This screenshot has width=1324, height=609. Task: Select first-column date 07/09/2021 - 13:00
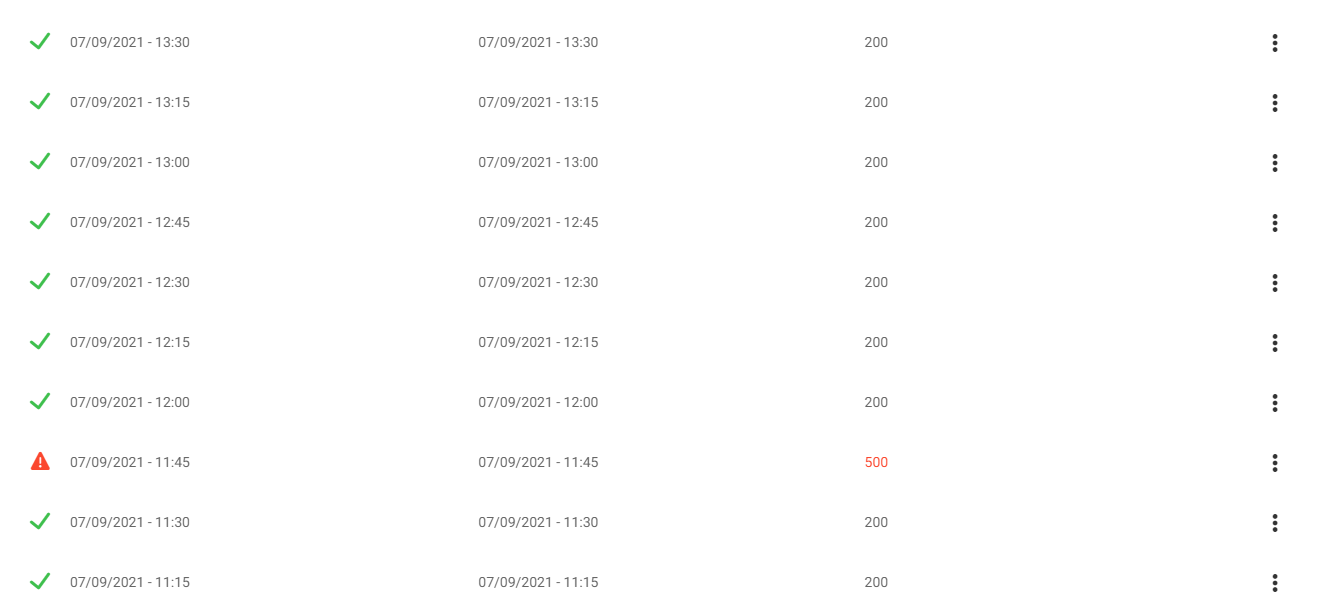point(130,162)
